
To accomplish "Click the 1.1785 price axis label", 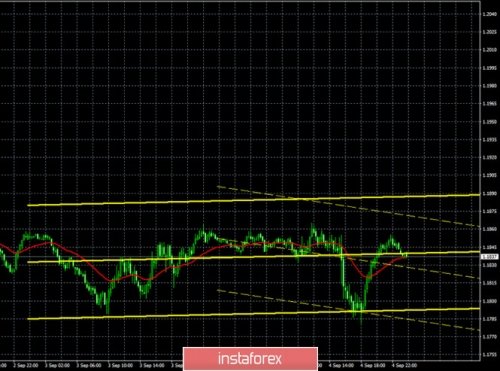I will (490, 319).
